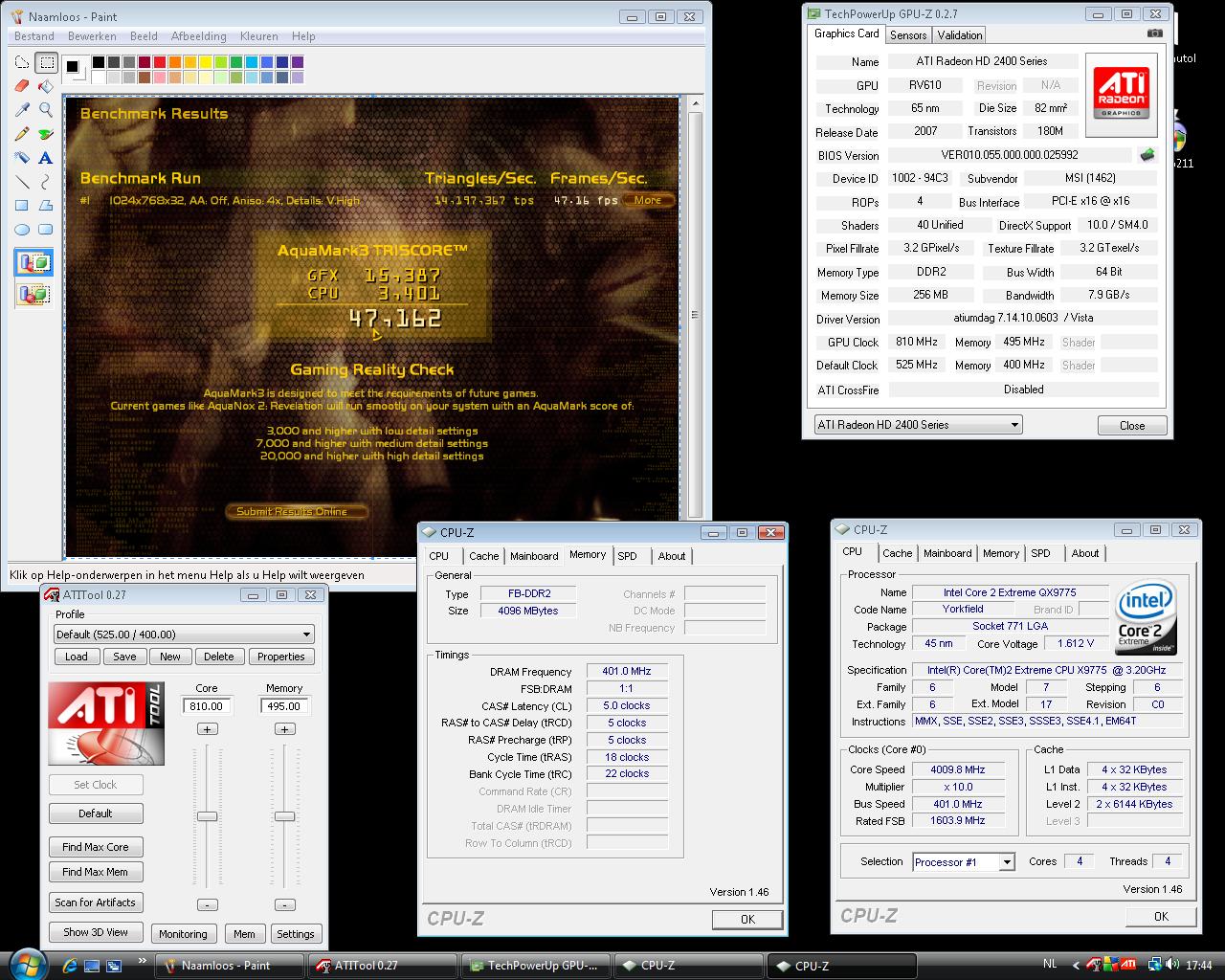Select opaque selection mode option in Paint

(x=33, y=263)
